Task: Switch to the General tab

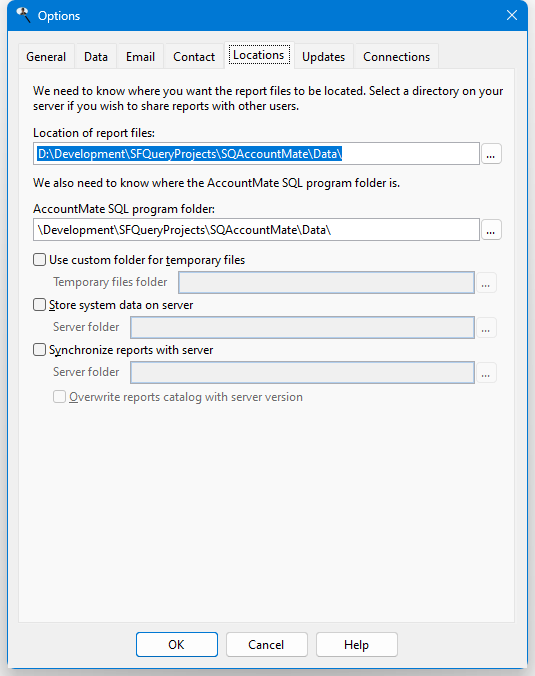Action: click(x=46, y=56)
